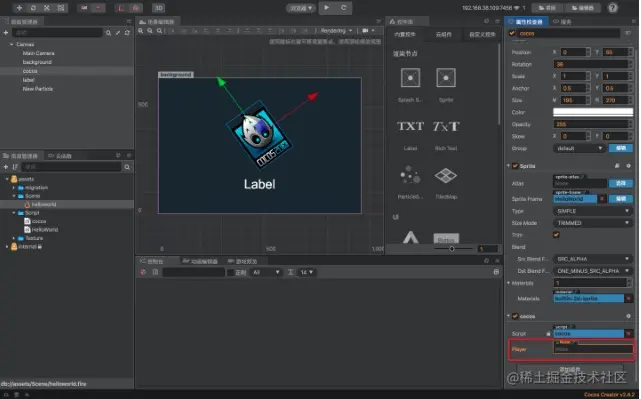Select the Main Camera node
This screenshot has width=641, height=399.
38,53
